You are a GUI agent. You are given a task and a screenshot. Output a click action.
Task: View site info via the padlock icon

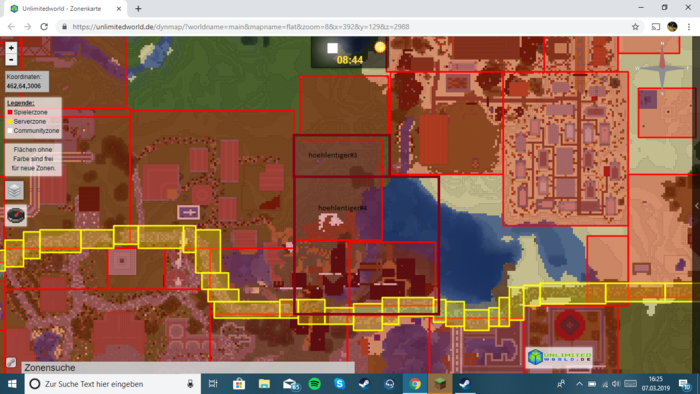coord(64,27)
